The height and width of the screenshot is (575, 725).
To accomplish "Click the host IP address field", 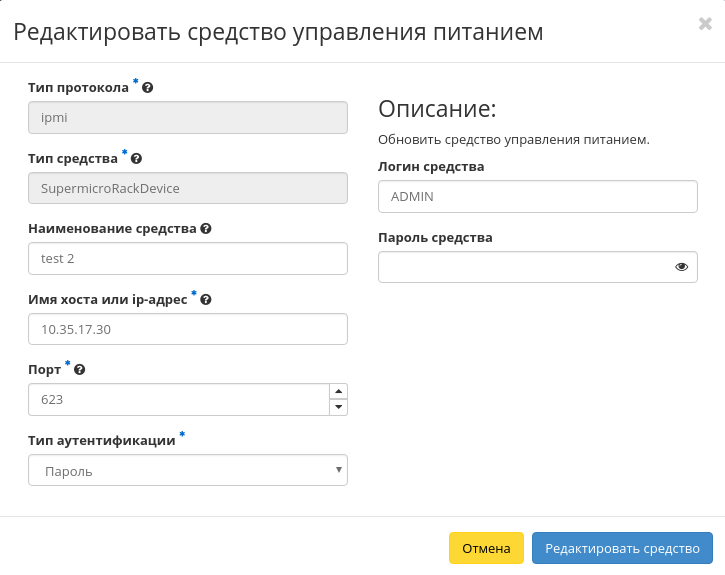I will click(x=188, y=329).
